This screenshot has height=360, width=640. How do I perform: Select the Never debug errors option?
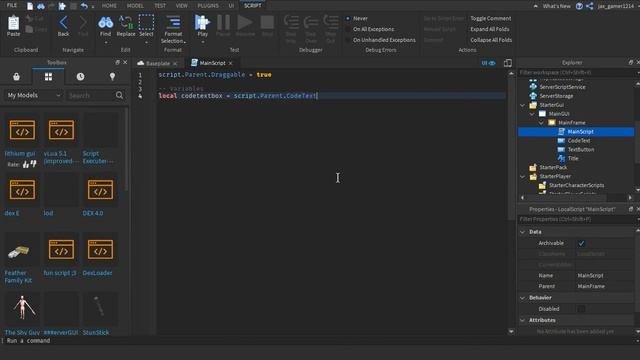[356, 18]
